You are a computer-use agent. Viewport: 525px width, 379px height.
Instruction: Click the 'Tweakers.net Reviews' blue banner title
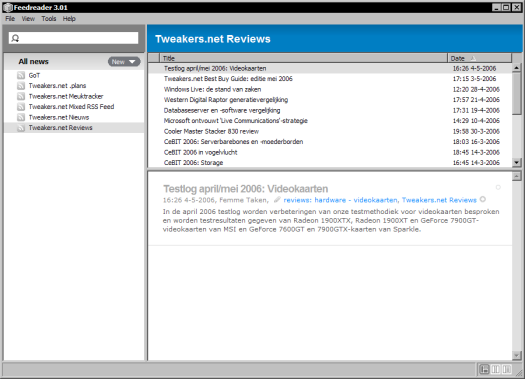(213, 39)
